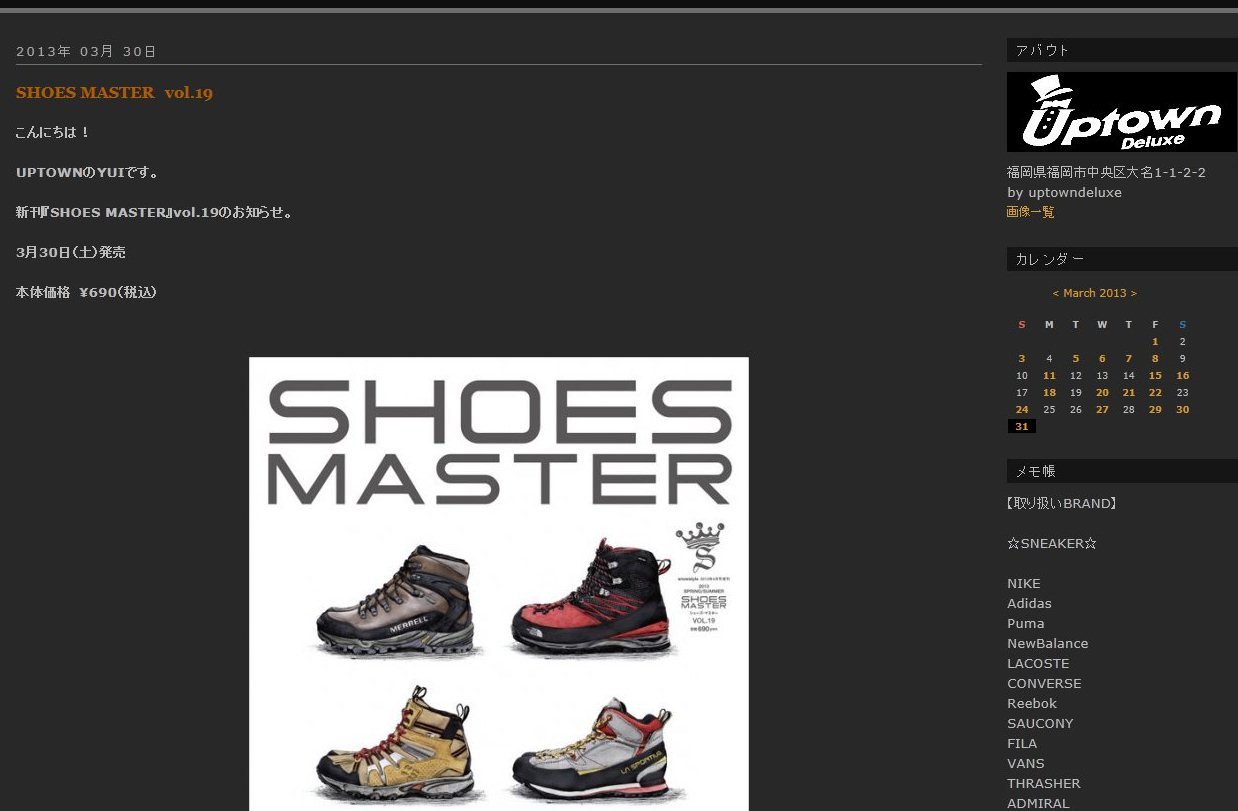The image size is (1238, 811).
Task: Open the SHOES MASTER magazine cover image
Action: pos(498,583)
